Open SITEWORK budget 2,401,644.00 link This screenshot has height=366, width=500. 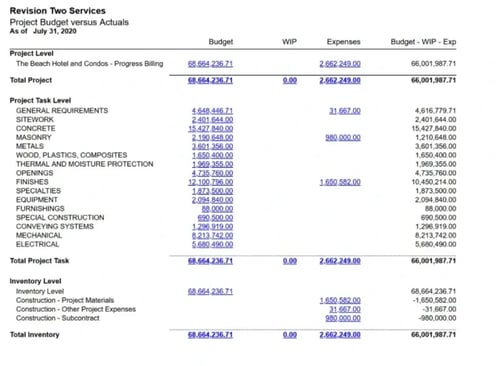[x=212, y=120]
